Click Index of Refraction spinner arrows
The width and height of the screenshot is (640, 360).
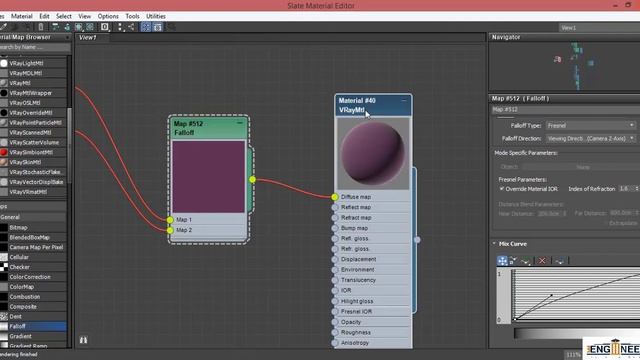[x=636, y=189]
